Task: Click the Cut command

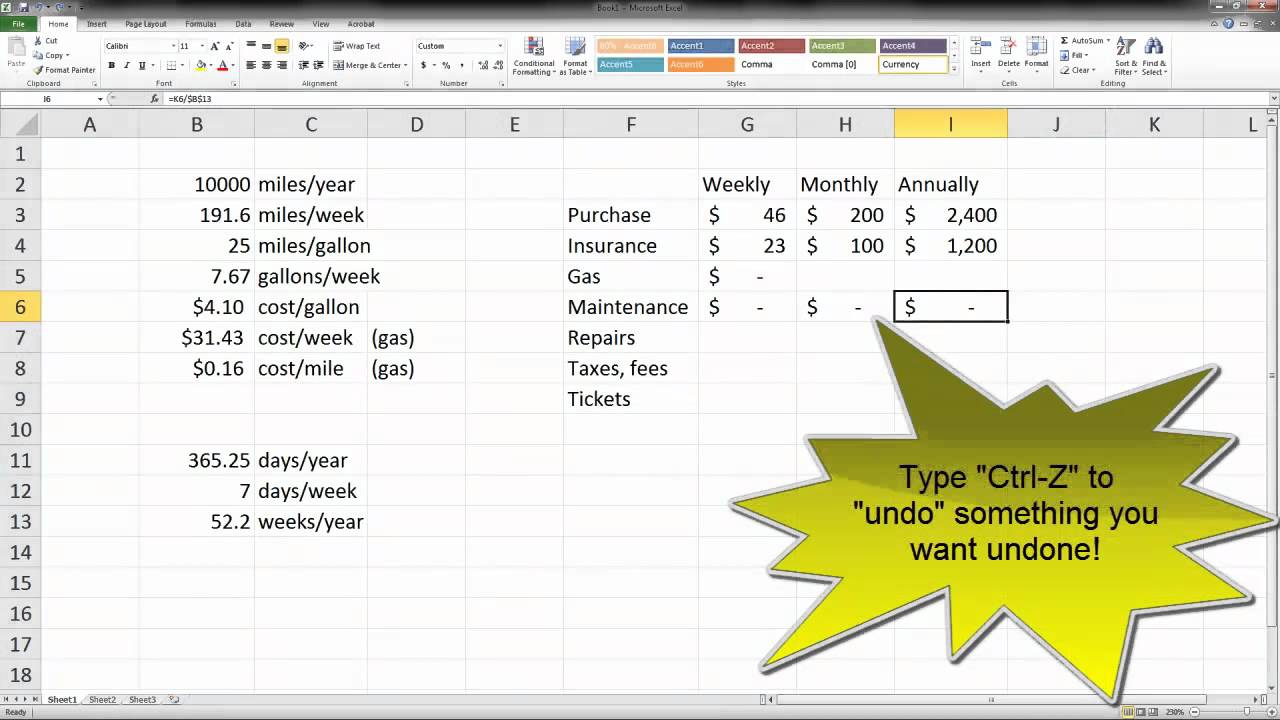Action: coord(45,41)
